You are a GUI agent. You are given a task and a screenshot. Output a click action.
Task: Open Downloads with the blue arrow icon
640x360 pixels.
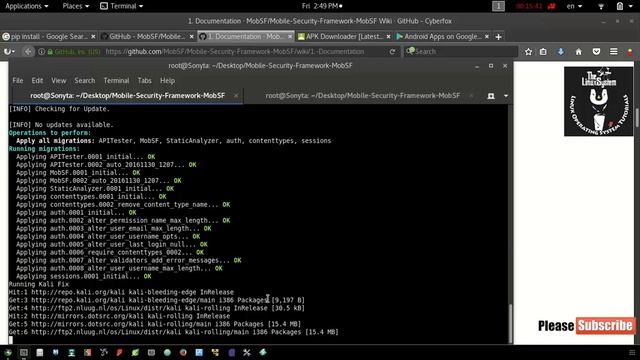click(561, 51)
